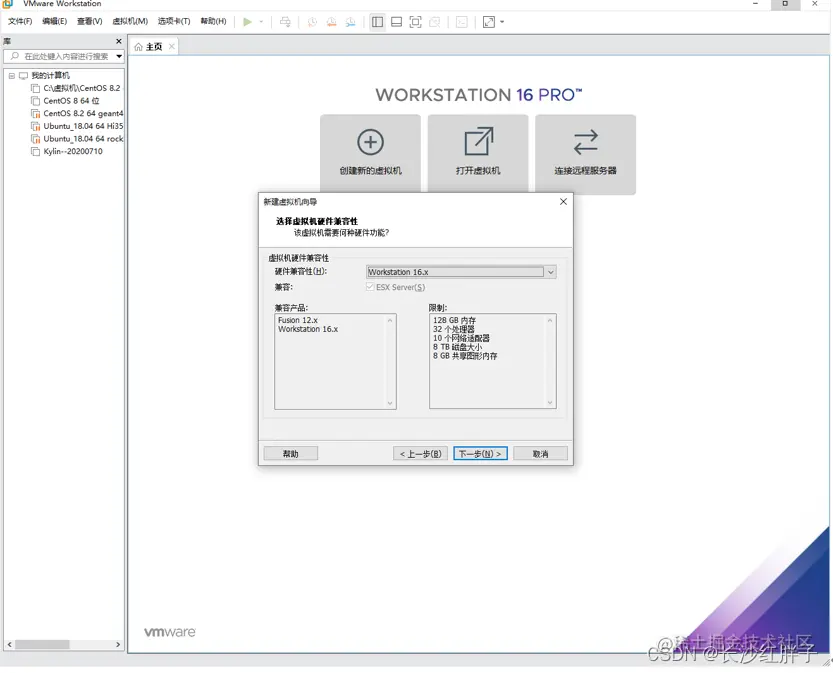Click the home icon on 主页 tab

point(139,47)
